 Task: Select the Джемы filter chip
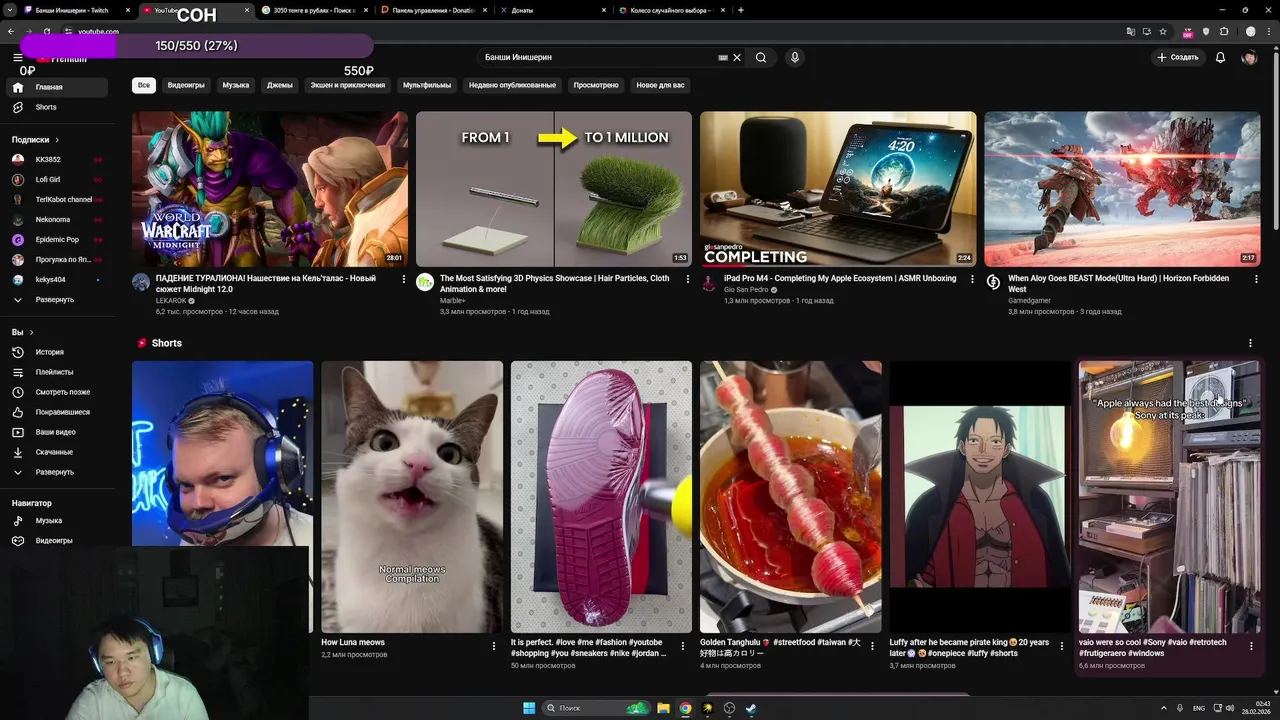tap(280, 85)
